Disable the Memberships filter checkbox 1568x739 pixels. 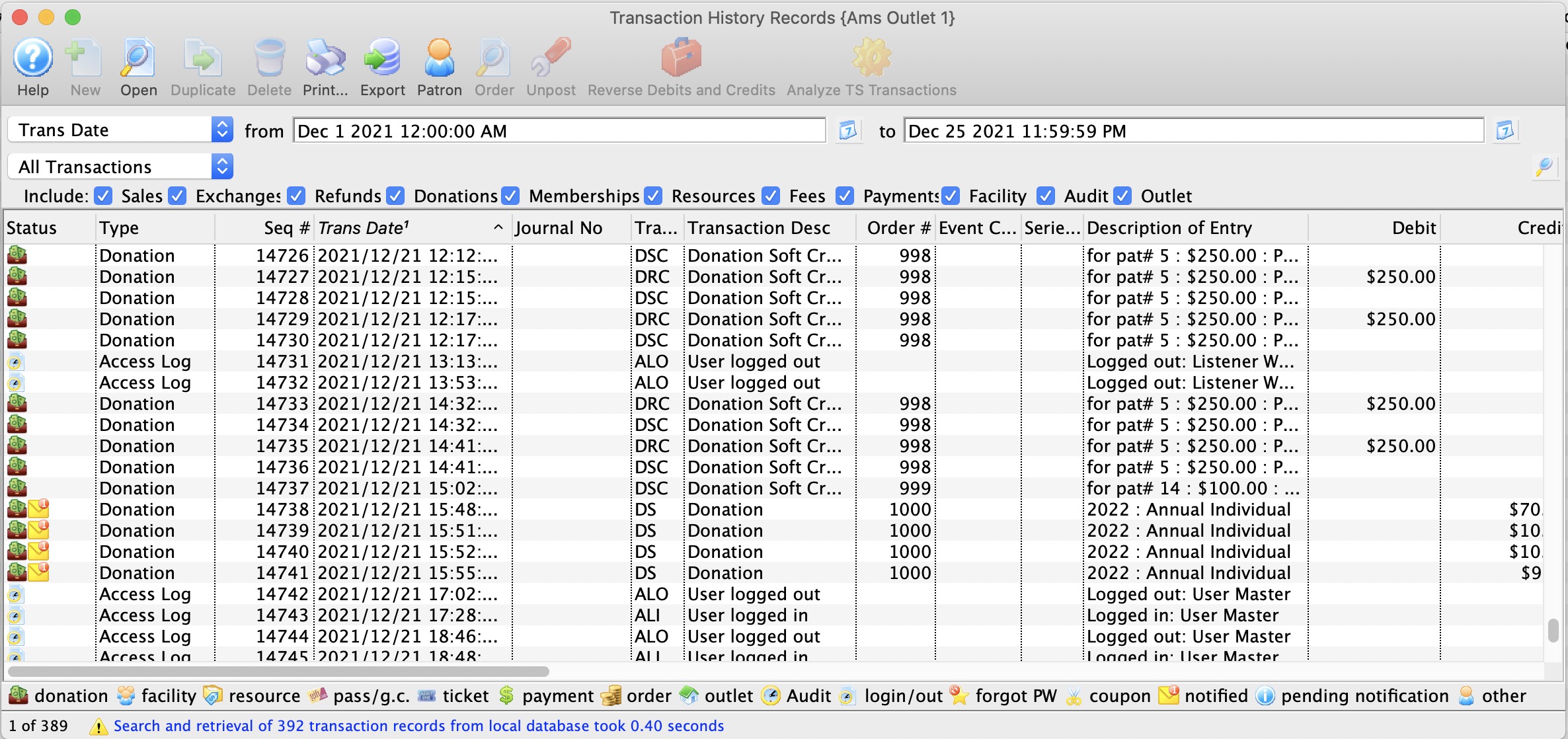pos(510,196)
